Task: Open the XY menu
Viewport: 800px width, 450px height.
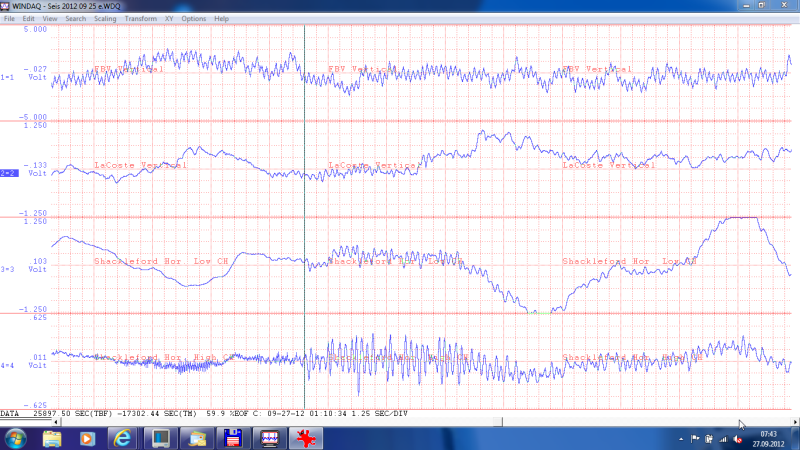Action: coord(169,19)
